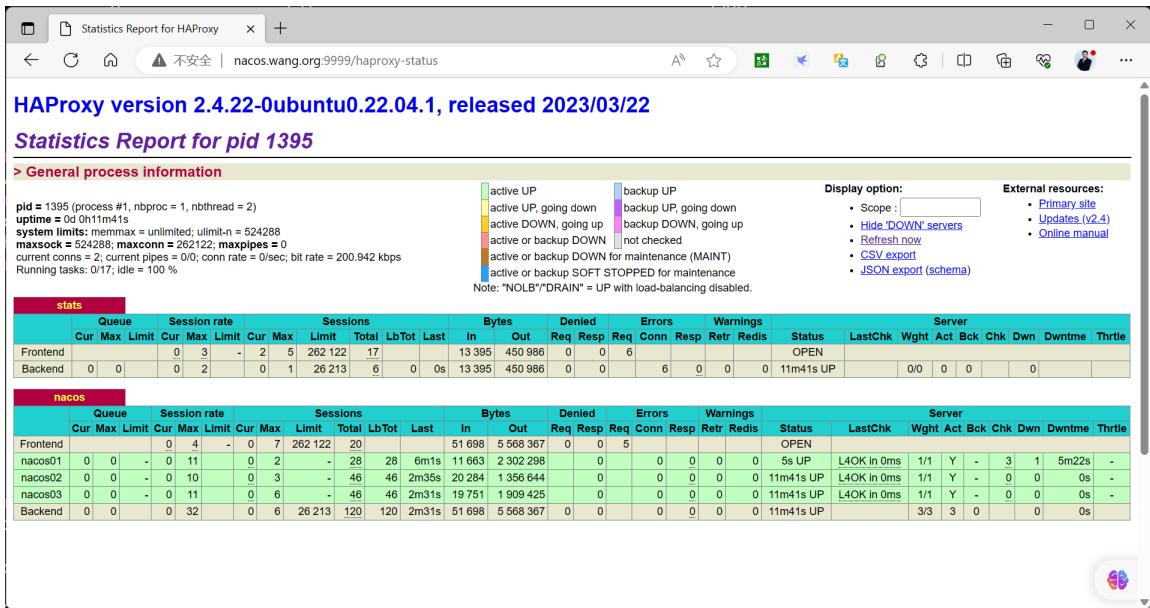Image resolution: width=1150 pixels, height=608 pixels.
Task: Close the Statistics Report for HAProxy tab
Action: pos(250,29)
